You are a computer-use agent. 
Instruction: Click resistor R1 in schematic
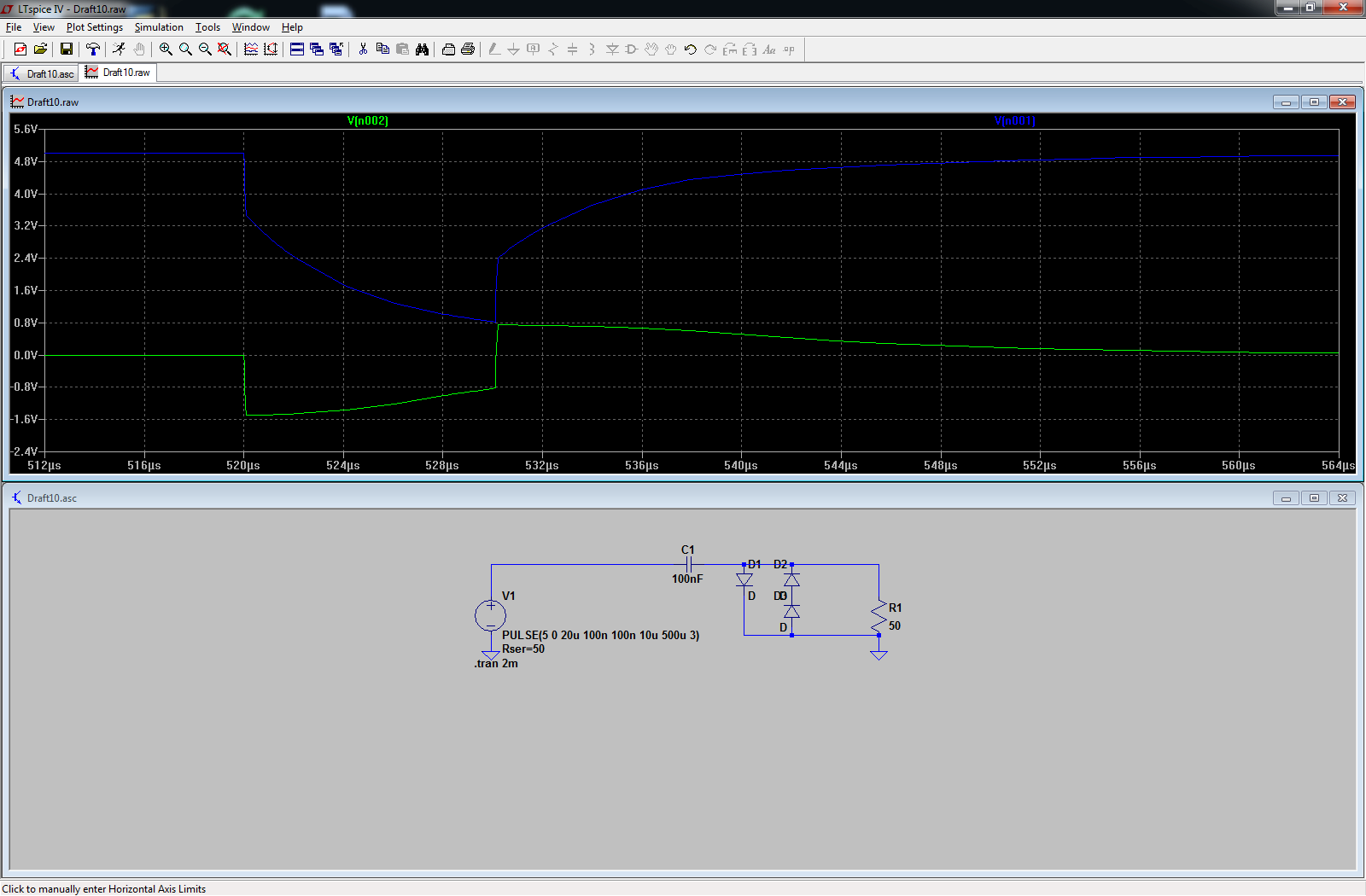[x=879, y=616]
